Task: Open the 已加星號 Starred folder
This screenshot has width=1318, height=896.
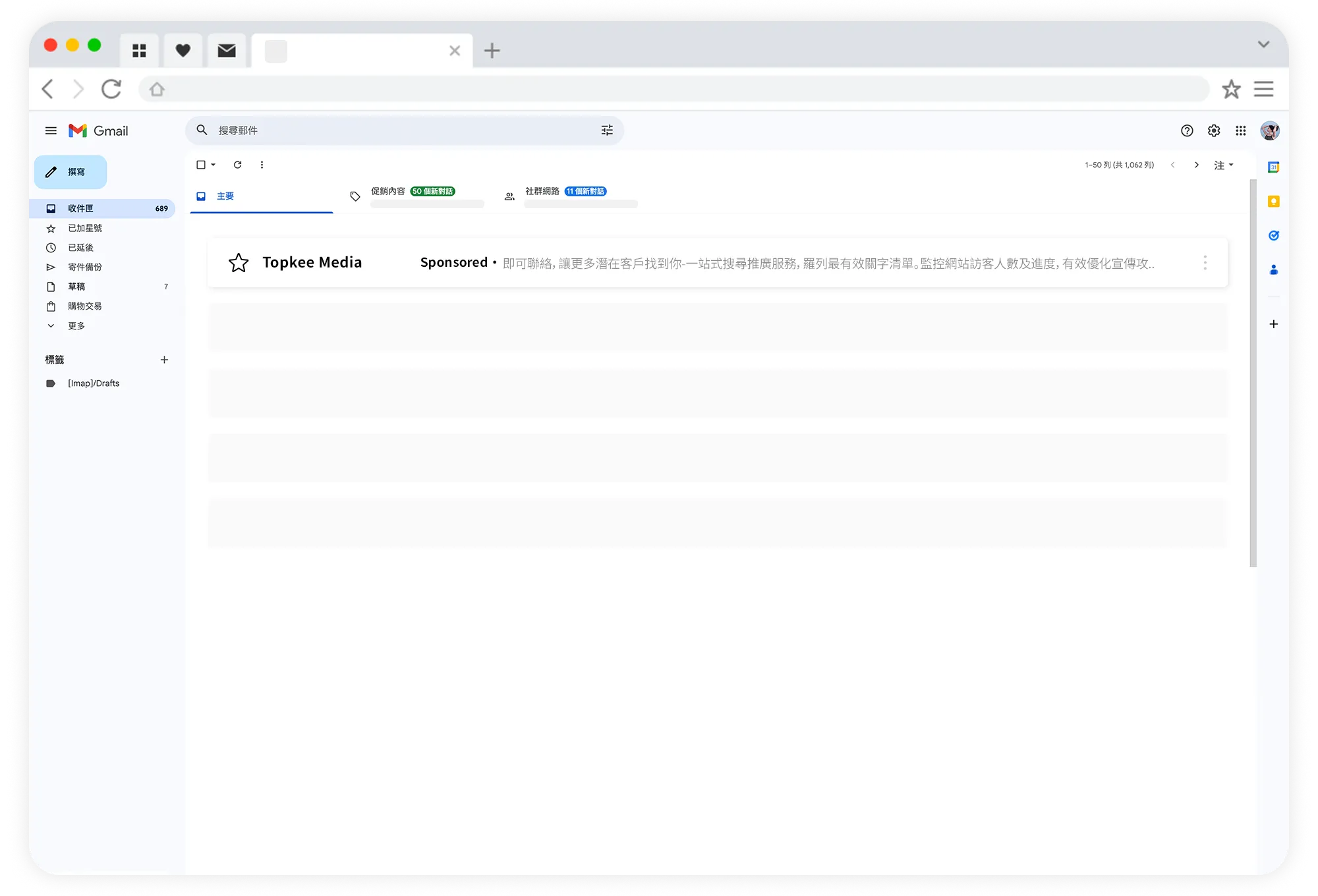Action: [x=85, y=228]
